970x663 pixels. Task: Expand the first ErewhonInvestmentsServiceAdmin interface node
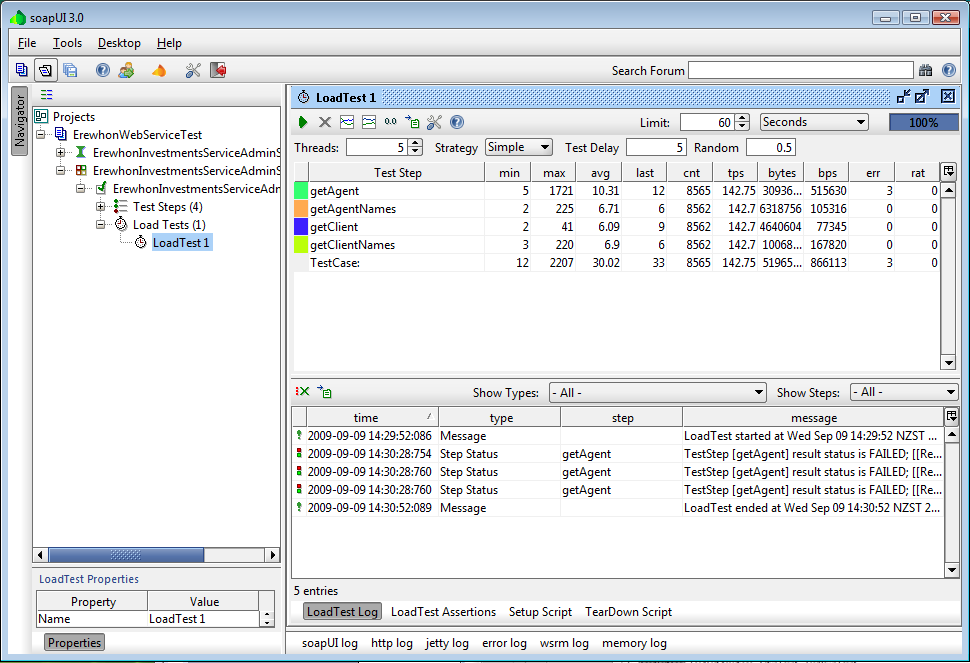61,152
